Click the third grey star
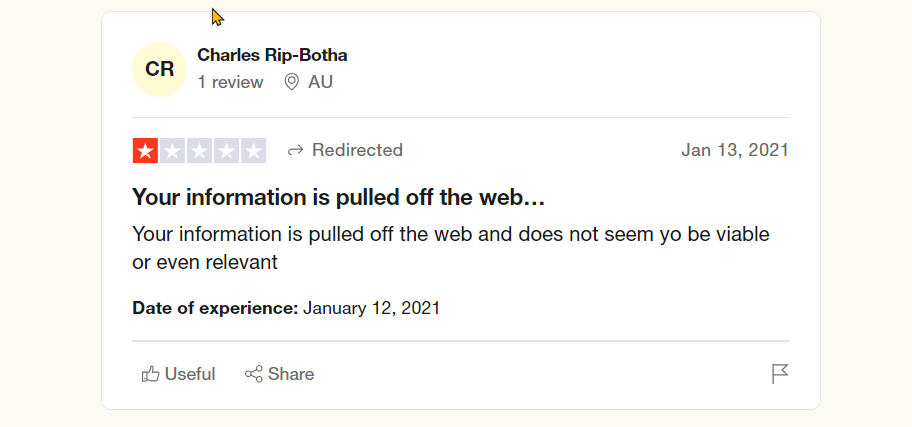 pyautogui.click(x=200, y=151)
